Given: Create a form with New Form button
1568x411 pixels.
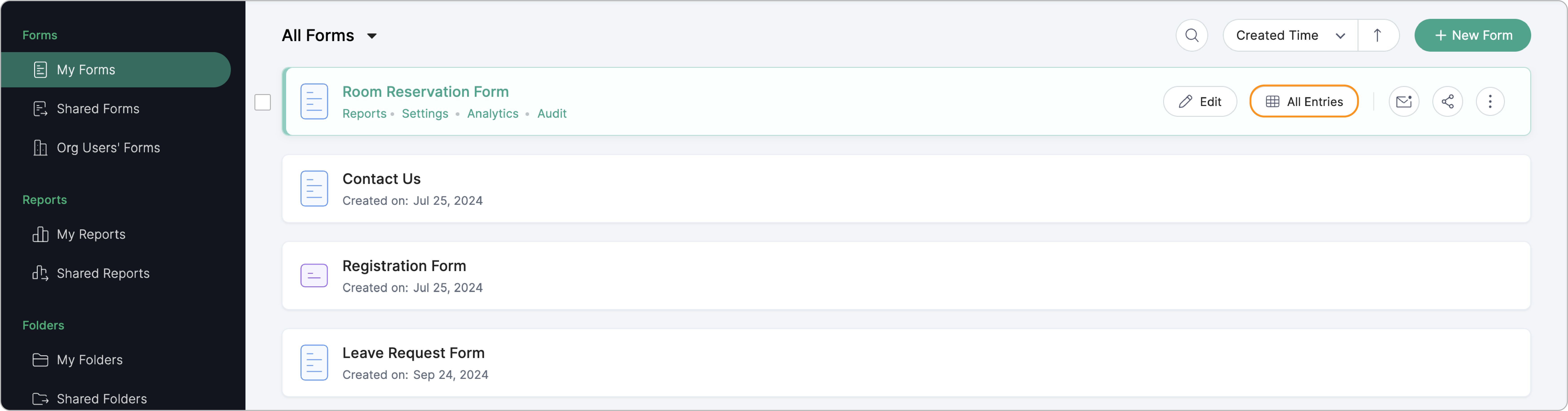Looking at the screenshot, I should pyautogui.click(x=1472, y=35).
